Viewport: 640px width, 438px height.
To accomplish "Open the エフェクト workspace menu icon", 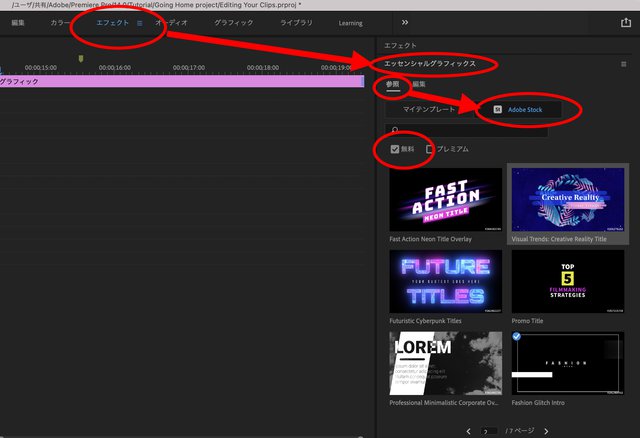I will (140, 23).
